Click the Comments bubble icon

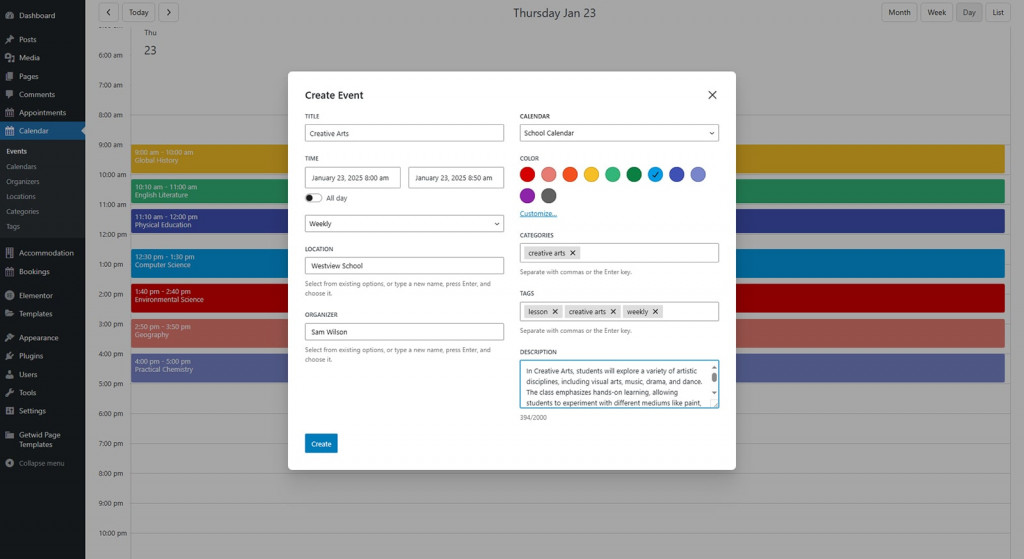click(x=9, y=94)
